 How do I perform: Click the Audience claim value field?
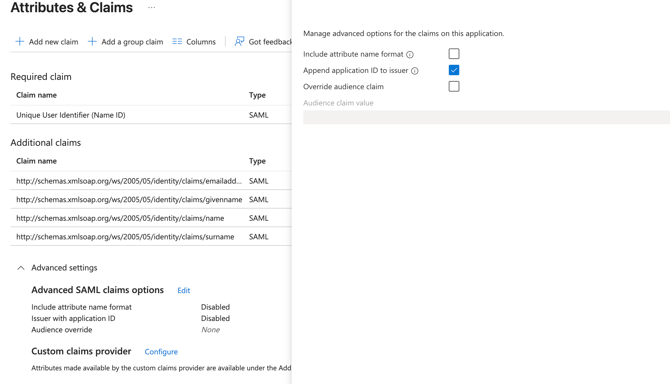pos(486,117)
